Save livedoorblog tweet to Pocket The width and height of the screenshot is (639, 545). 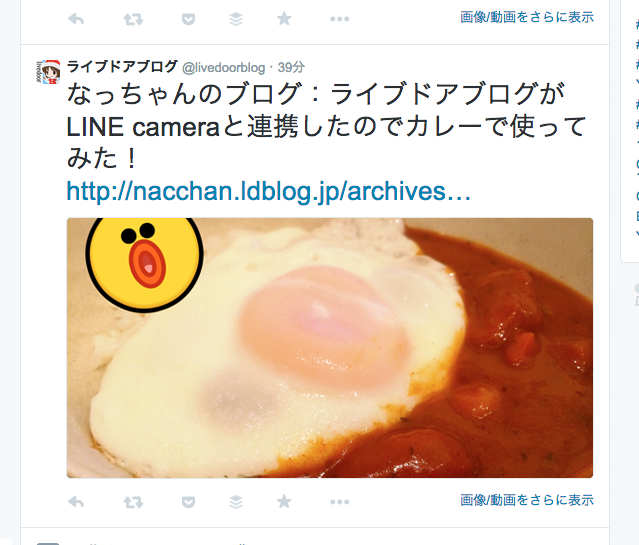188,502
